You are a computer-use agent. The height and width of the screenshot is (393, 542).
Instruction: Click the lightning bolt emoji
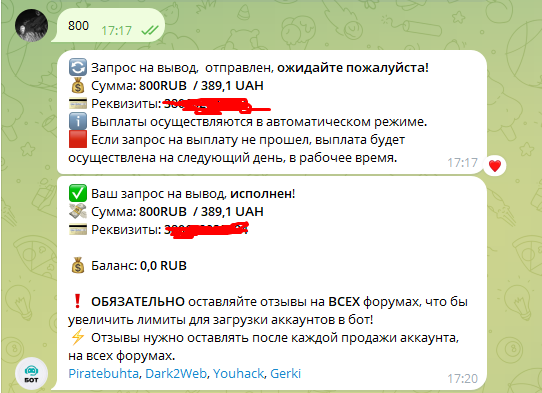point(77,337)
